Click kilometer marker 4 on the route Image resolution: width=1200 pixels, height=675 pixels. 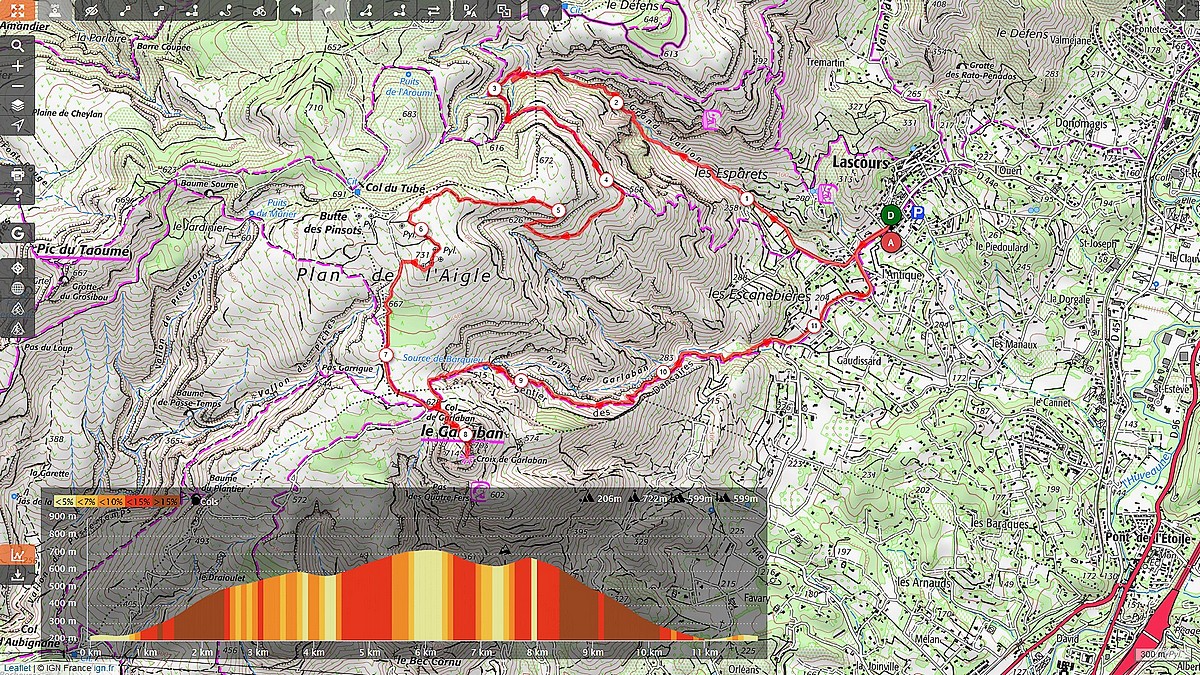(606, 181)
